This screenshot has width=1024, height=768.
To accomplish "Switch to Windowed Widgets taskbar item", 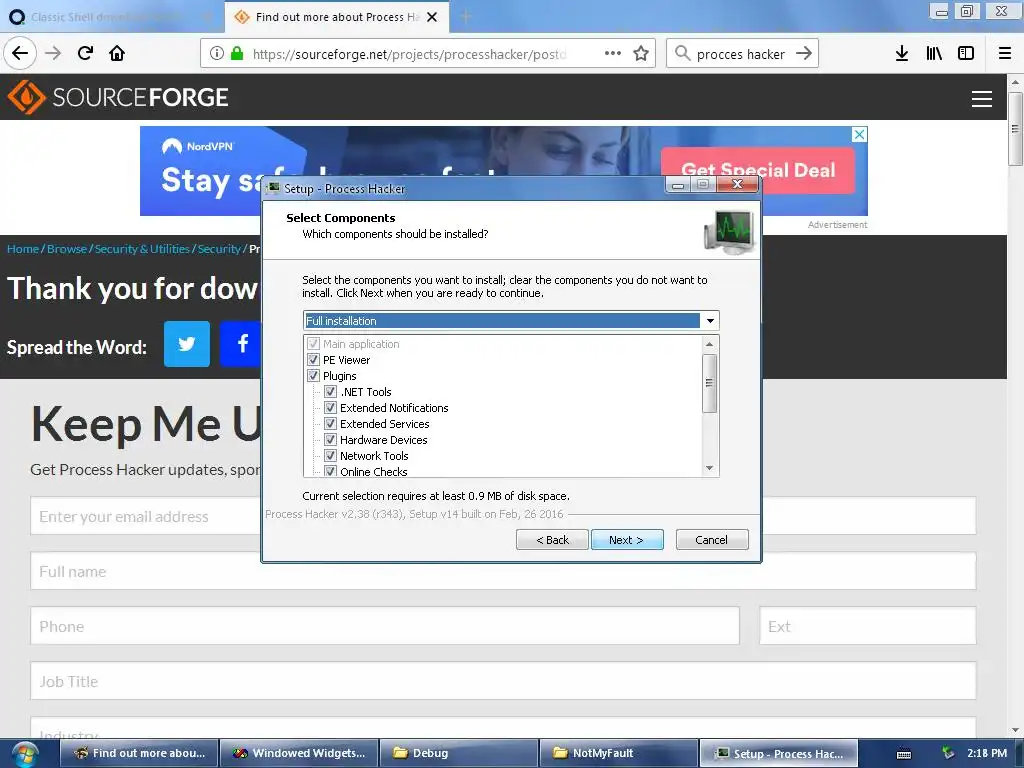I will point(299,754).
